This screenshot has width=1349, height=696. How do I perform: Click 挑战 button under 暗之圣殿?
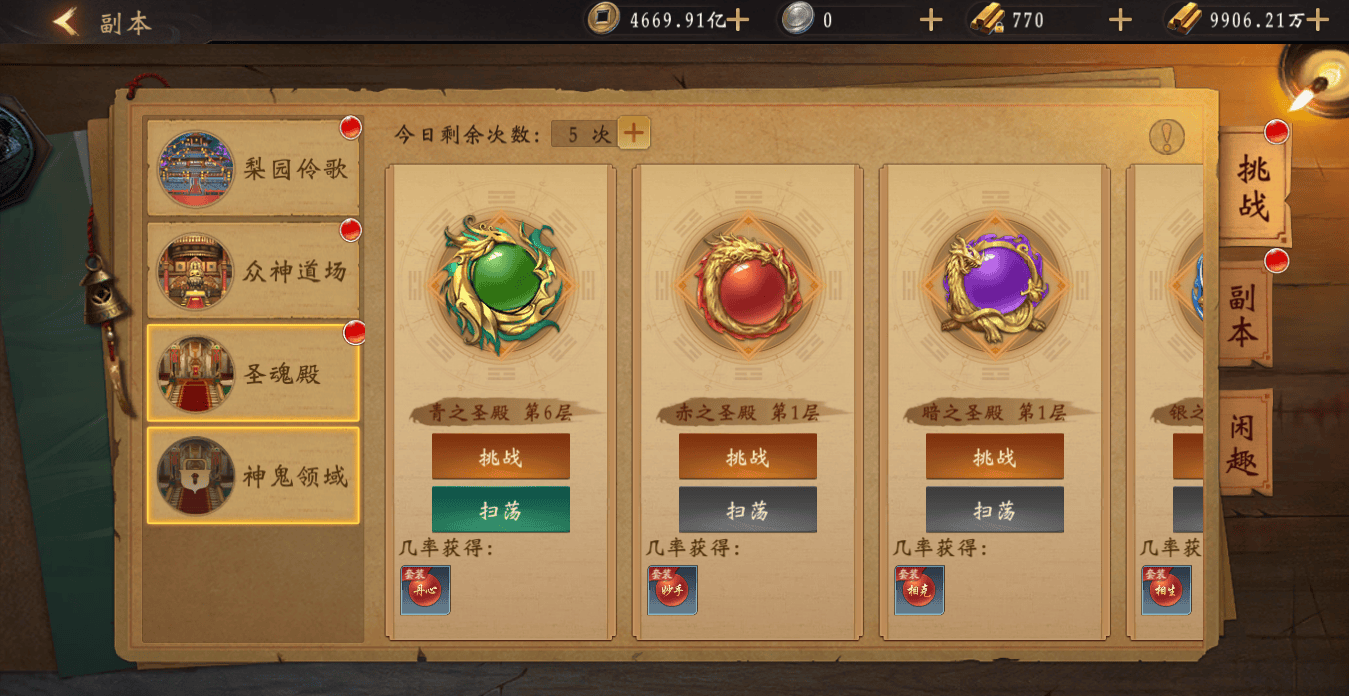click(x=995, y=457)
